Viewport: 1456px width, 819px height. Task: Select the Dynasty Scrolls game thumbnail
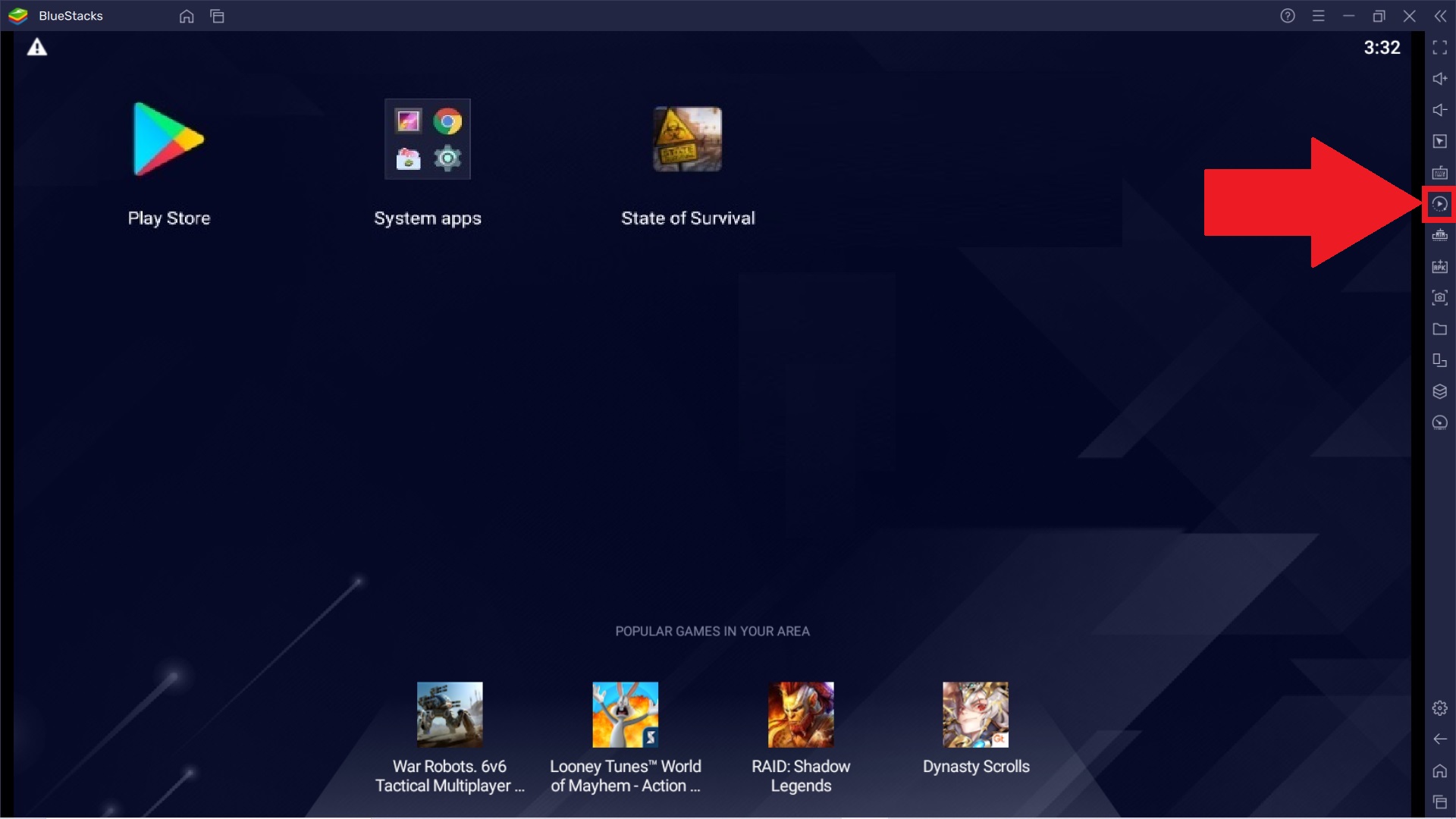pos(976,714)
